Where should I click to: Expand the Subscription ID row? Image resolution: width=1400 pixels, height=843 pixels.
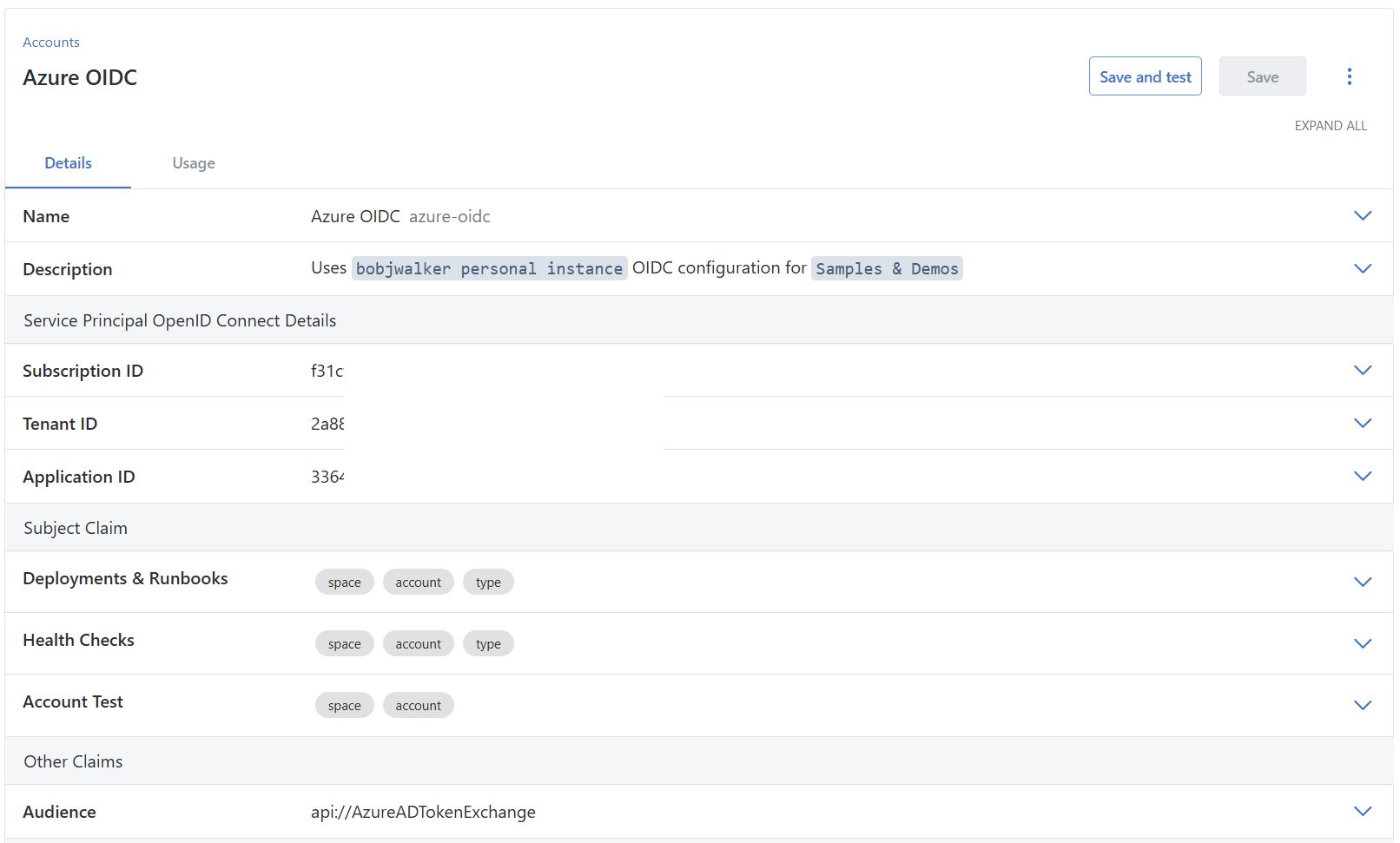coord(1363,370)
